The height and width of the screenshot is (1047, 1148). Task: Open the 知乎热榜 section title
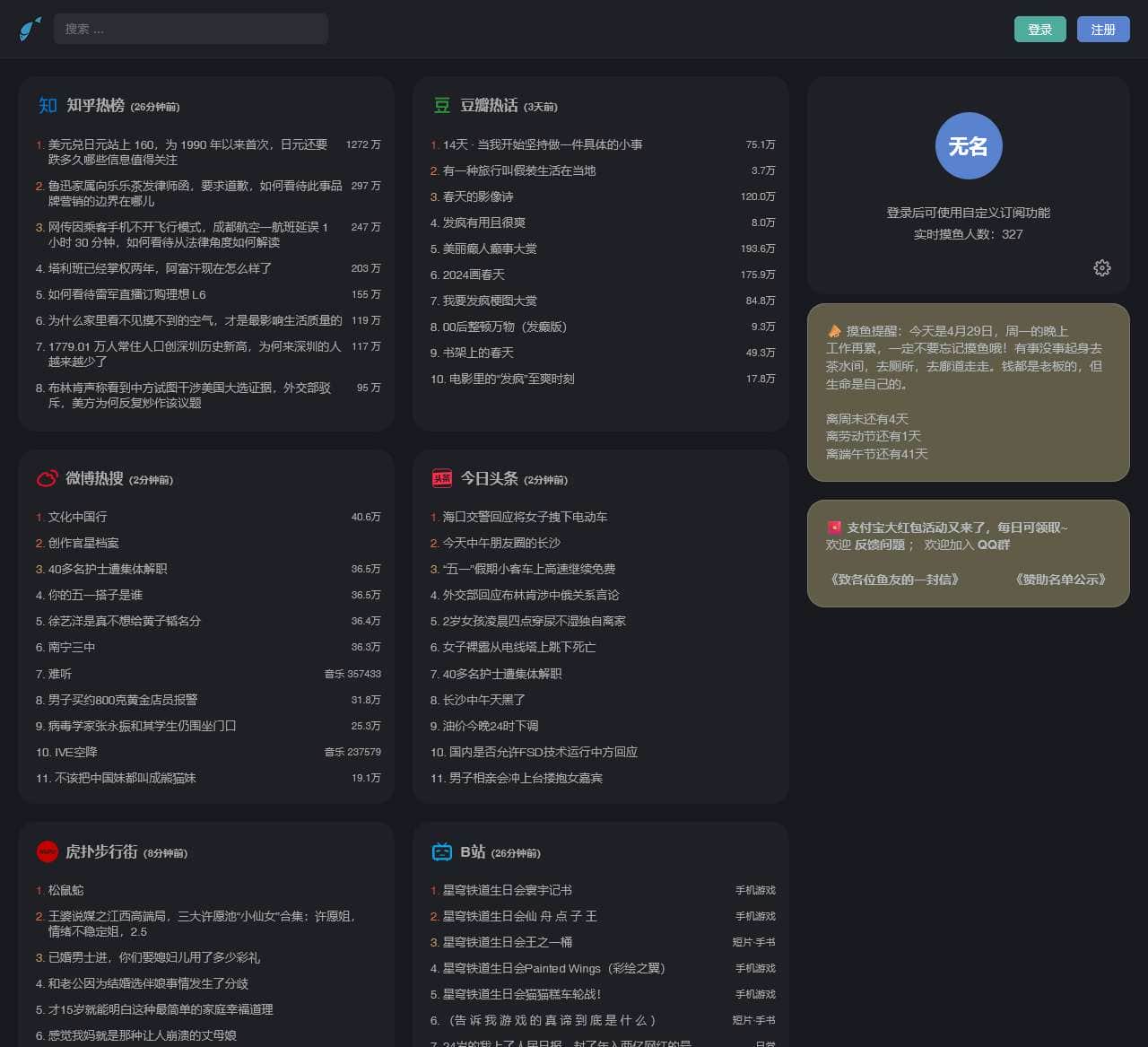[95, 106]
